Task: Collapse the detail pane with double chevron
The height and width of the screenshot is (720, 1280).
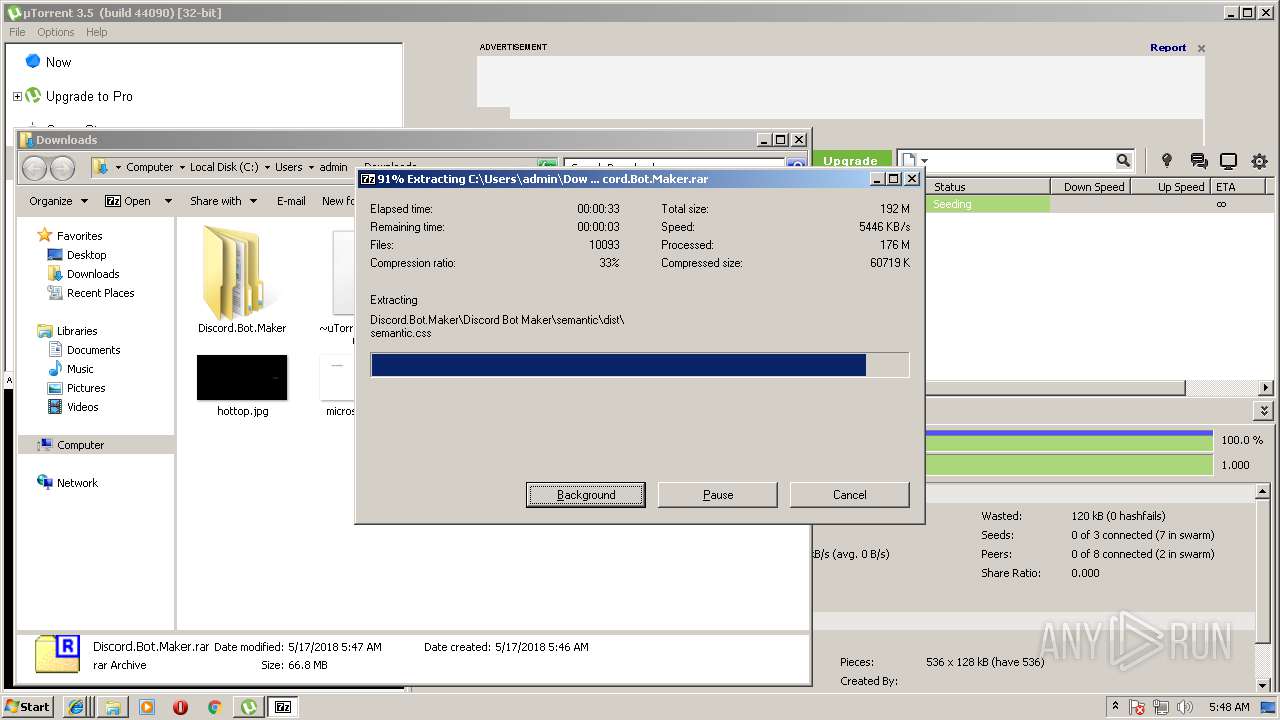Action: [1265, 411]
